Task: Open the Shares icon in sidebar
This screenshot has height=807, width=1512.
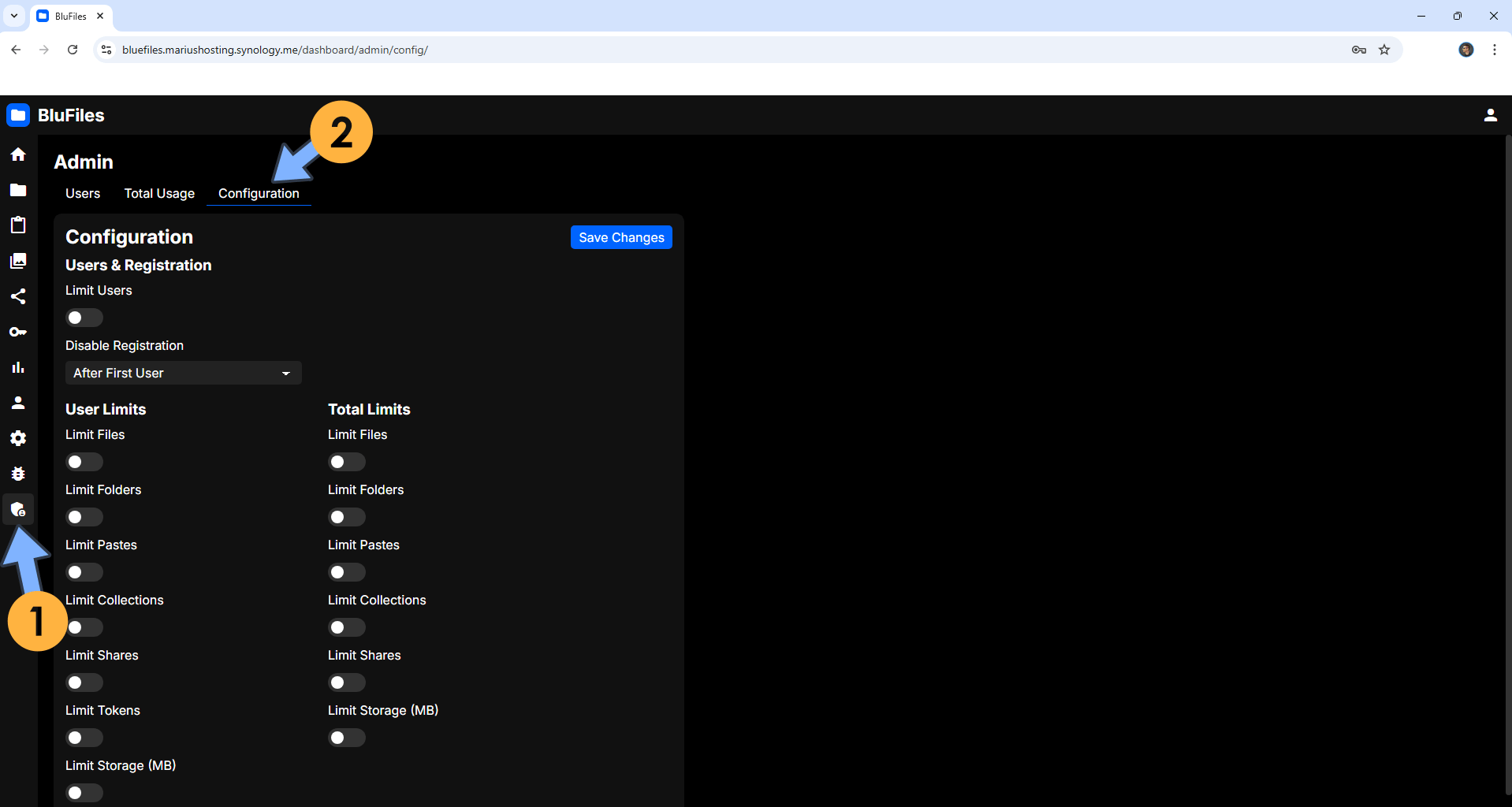Action: [x=18, y=296]
